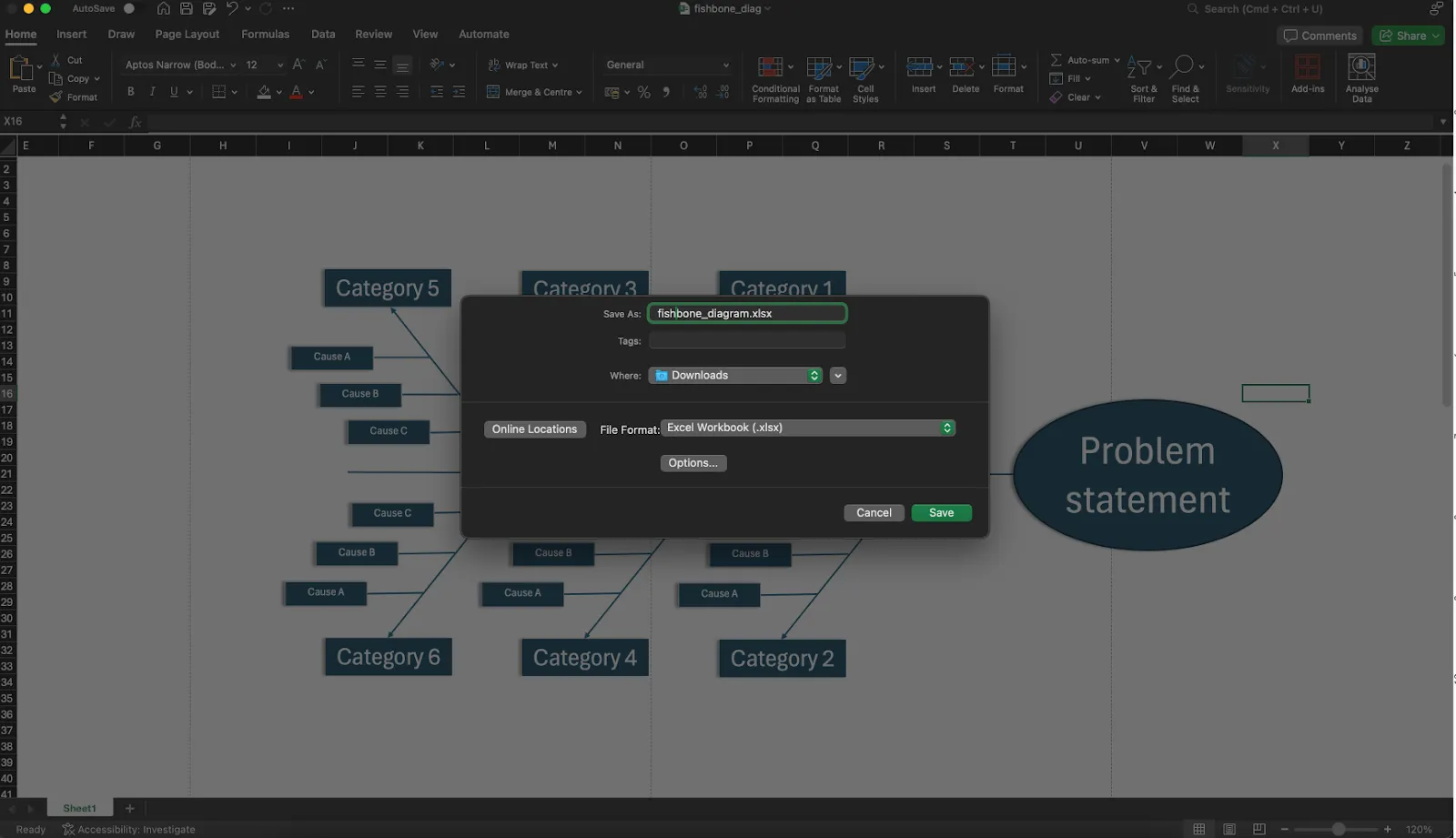1456x838 pixels.
Task: Open the Formulas ribbon tab
Action: (x=265, y=35)
